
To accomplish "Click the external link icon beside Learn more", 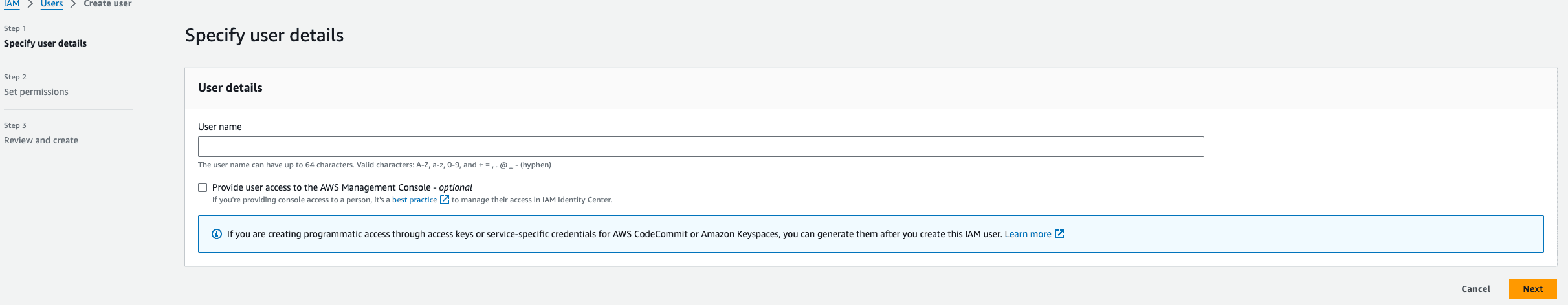I will click(x=1059, y=234).
